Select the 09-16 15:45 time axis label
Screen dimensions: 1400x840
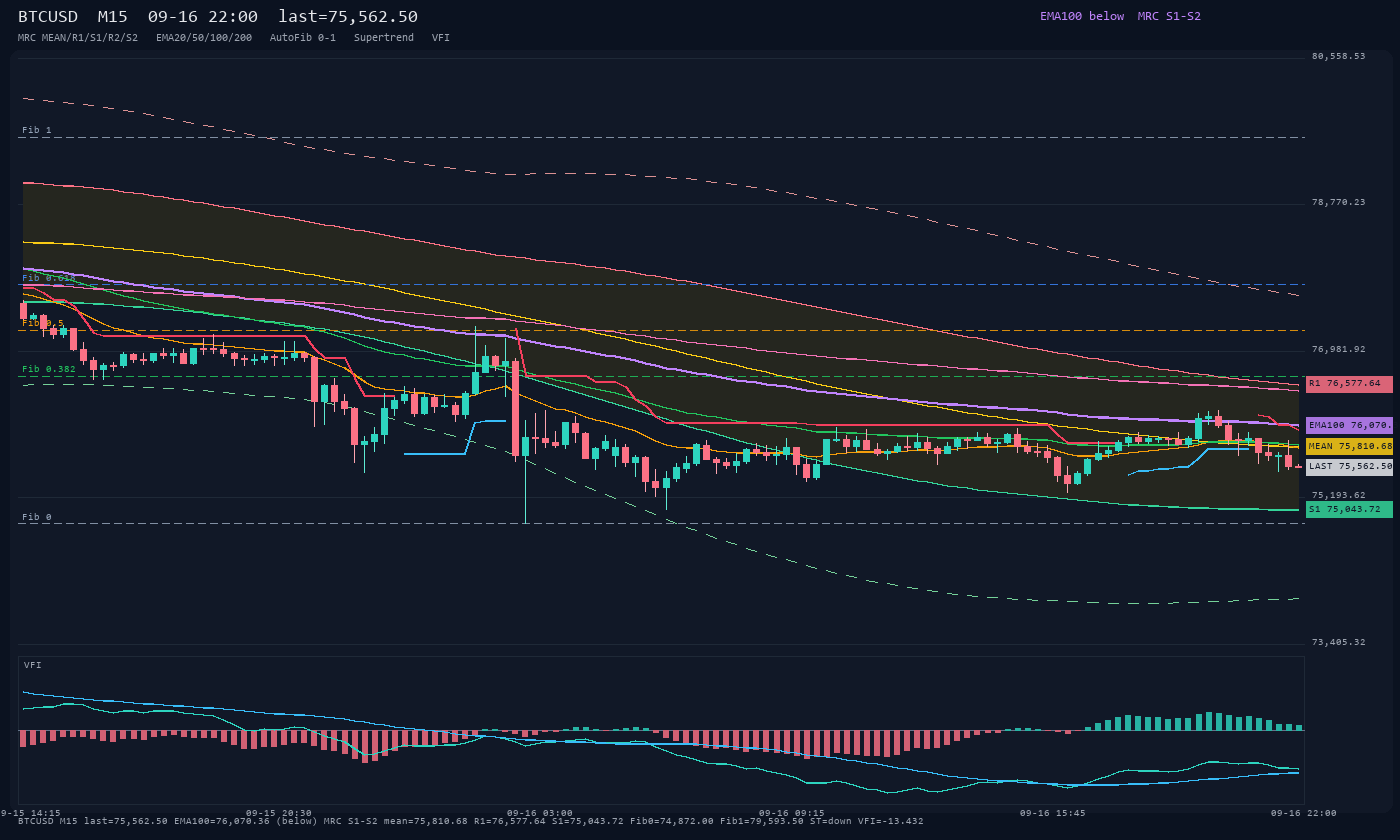tap(1053, 813)
